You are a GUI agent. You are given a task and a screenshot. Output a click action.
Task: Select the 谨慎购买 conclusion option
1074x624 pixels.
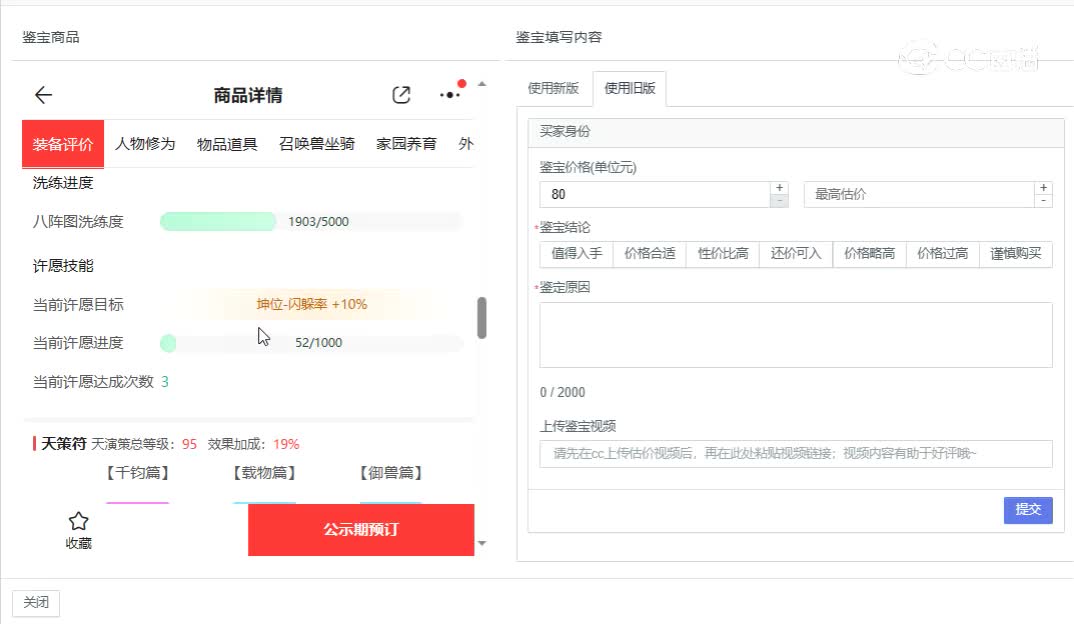1015,254
